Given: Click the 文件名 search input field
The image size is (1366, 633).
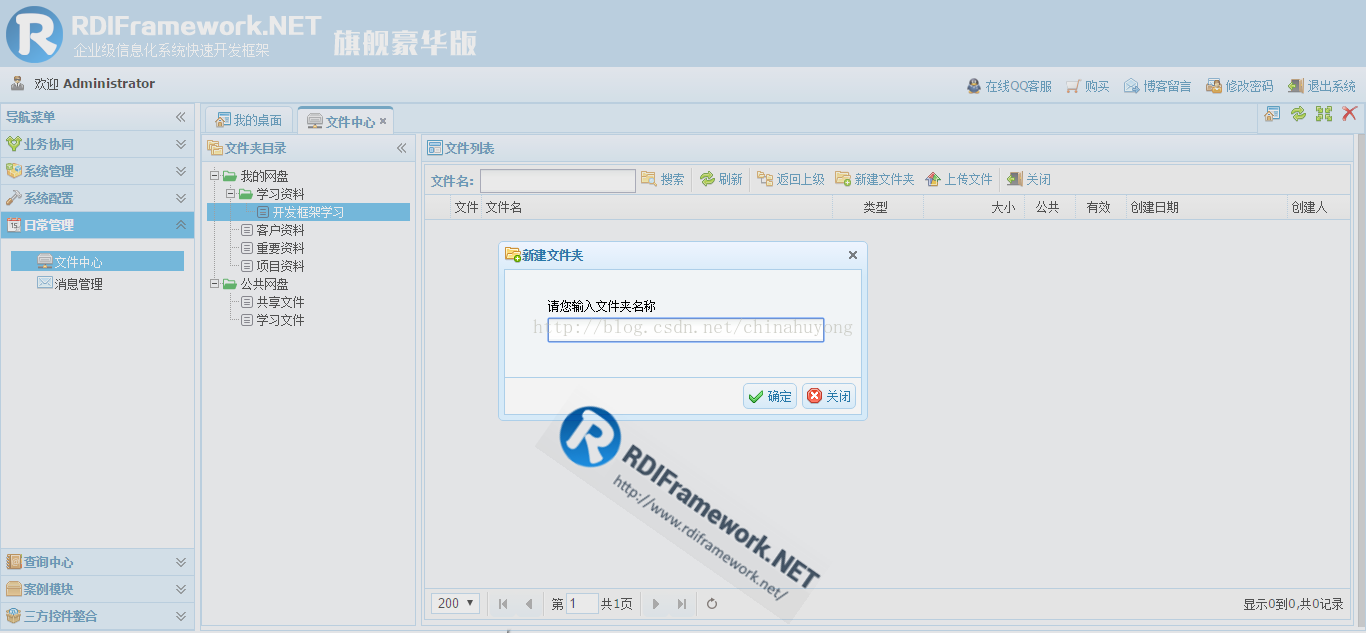Looking at the screenshot, I should [x=558, y=180].
